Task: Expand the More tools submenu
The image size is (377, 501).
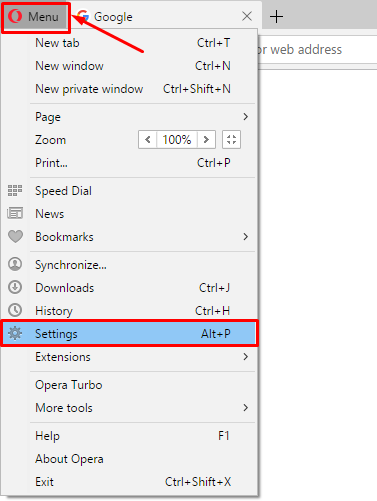Action: point(142,408)
